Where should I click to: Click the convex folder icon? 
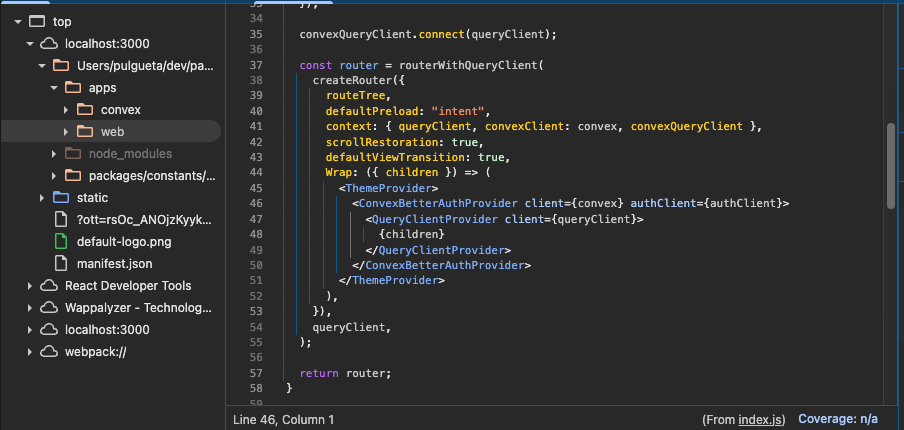point(85,110)
